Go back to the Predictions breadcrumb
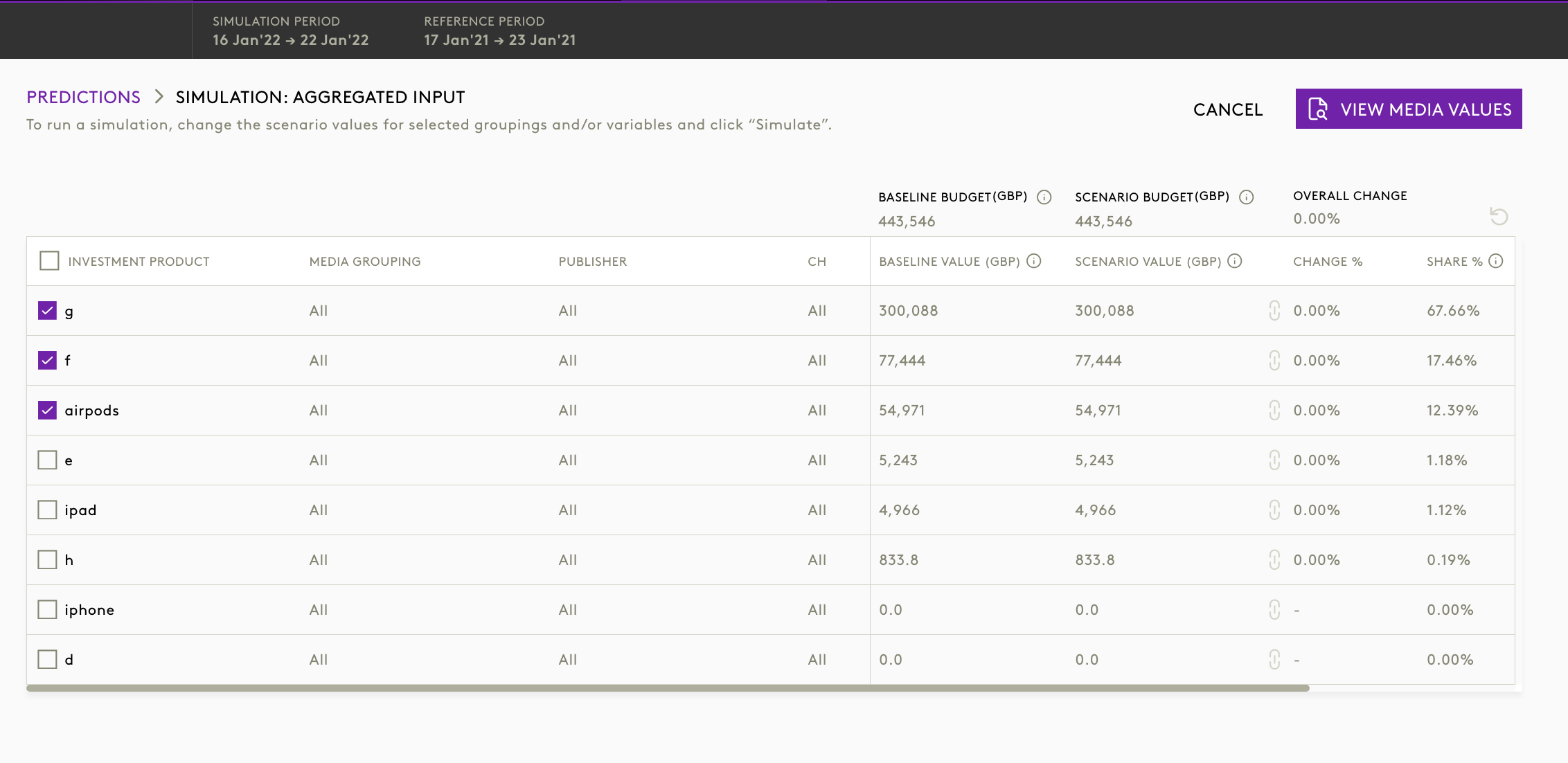 [83, 97]
